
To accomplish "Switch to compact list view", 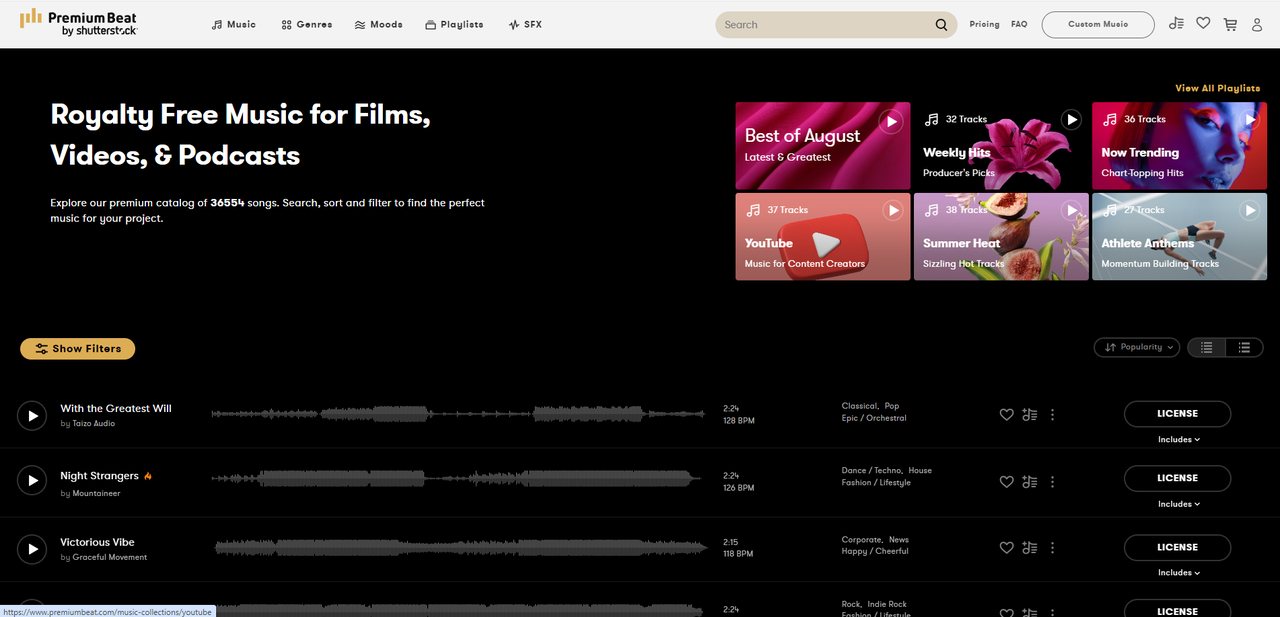I will coord(1207,347).
